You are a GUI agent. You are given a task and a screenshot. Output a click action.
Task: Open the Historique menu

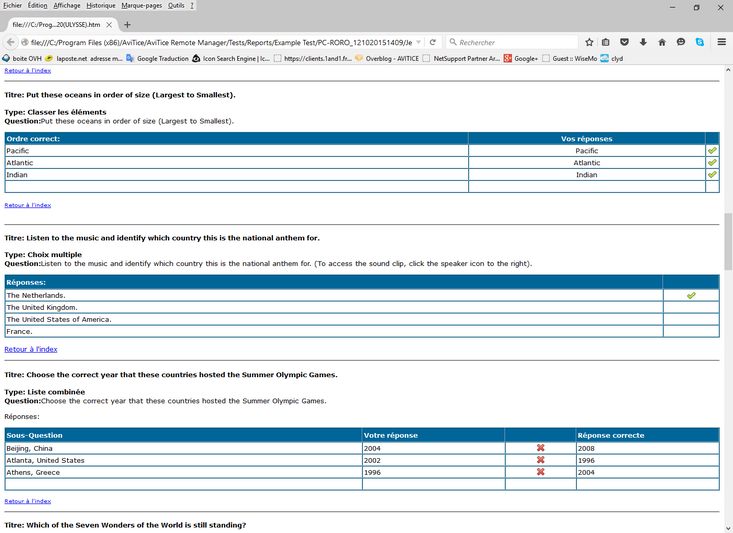pos(101,6)
